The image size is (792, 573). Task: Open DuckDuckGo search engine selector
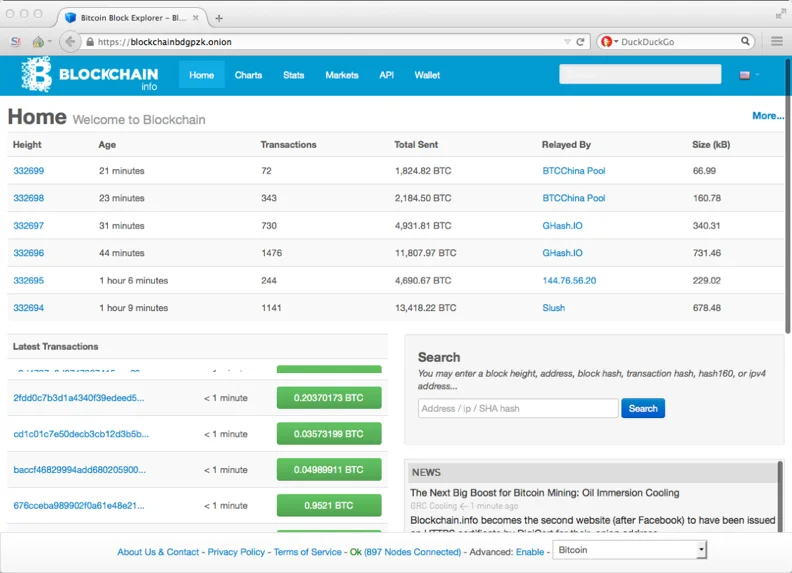(x=609, y=42)
